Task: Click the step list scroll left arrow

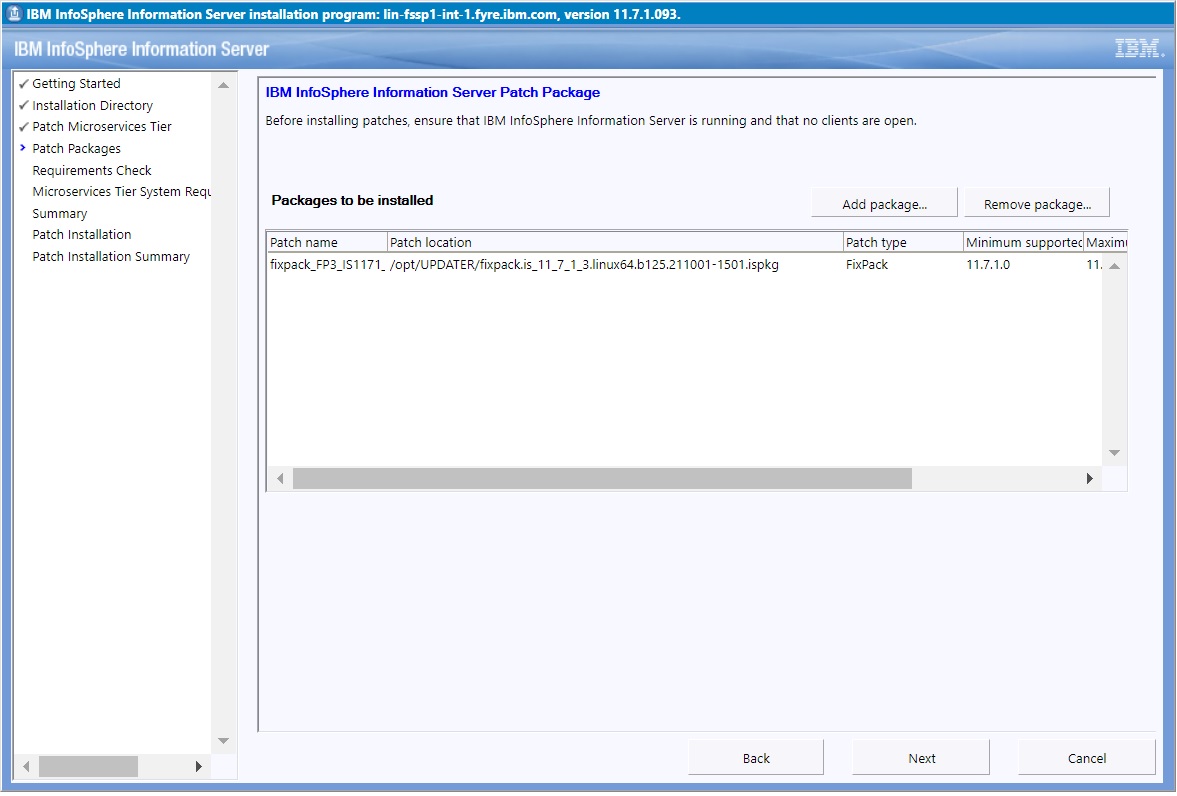Action: (26, 766)
